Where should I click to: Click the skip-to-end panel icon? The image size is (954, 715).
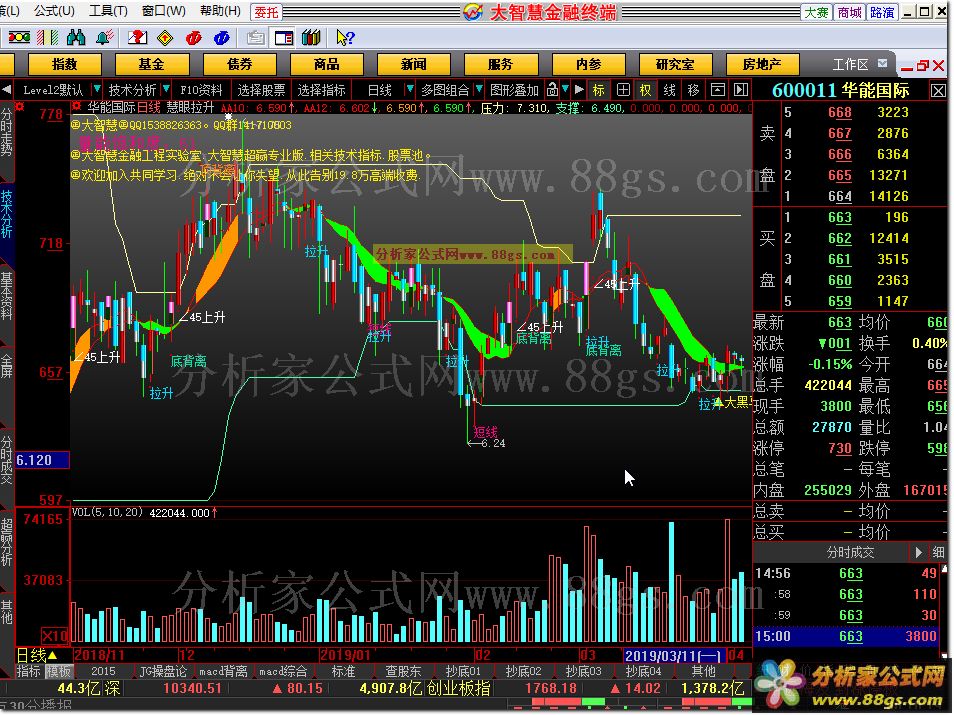(x=741, y=90)
